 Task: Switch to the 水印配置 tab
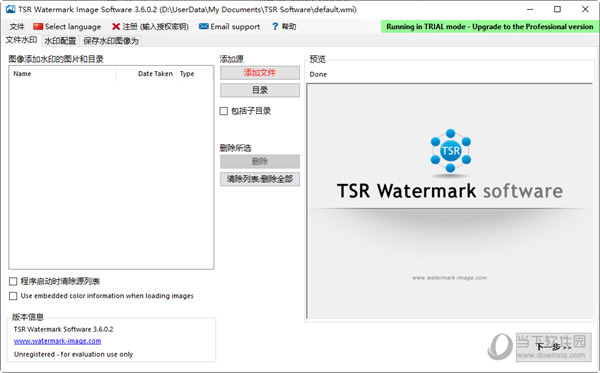(60, 41)
